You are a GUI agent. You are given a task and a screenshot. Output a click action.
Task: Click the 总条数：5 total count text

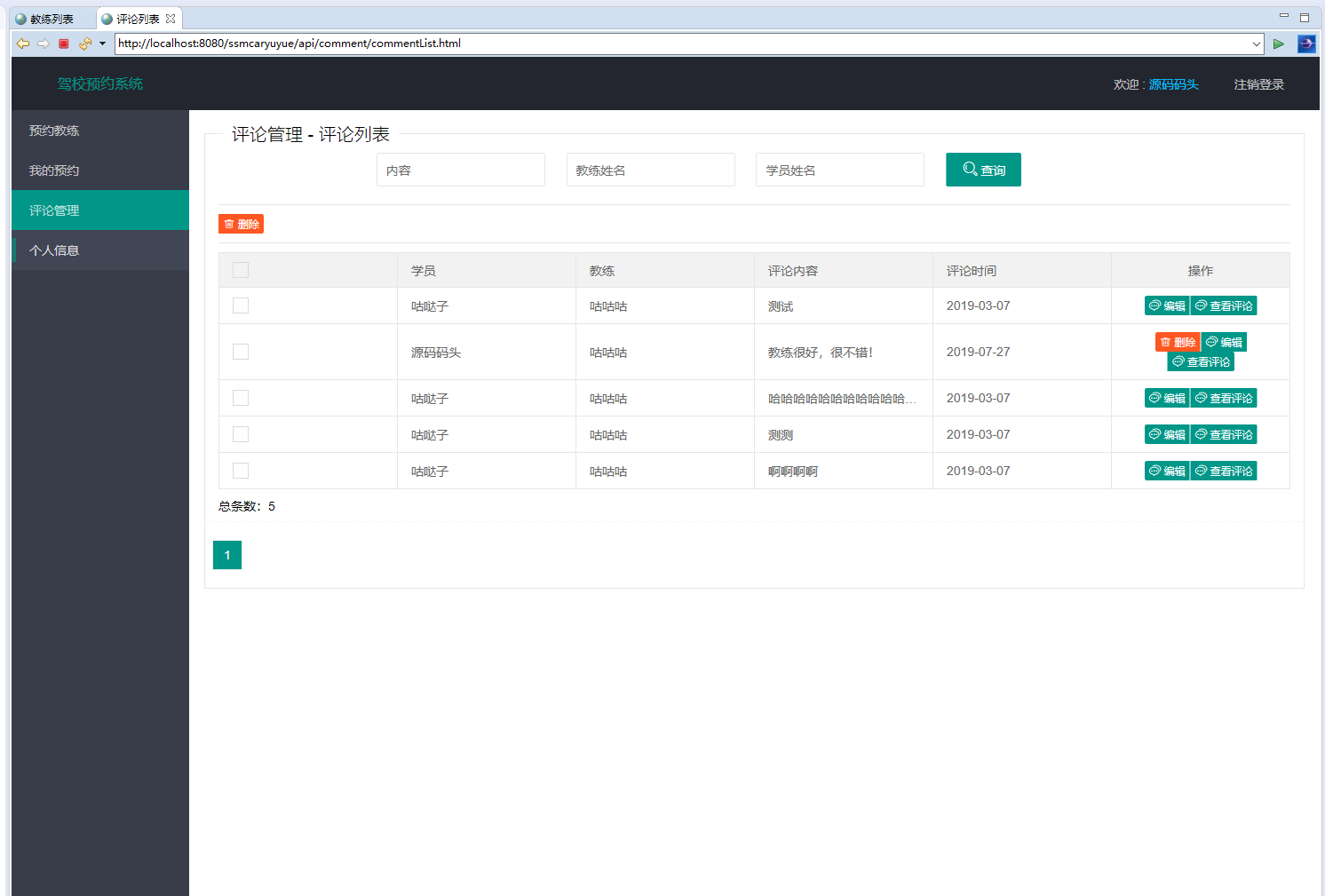click(247, 506)
